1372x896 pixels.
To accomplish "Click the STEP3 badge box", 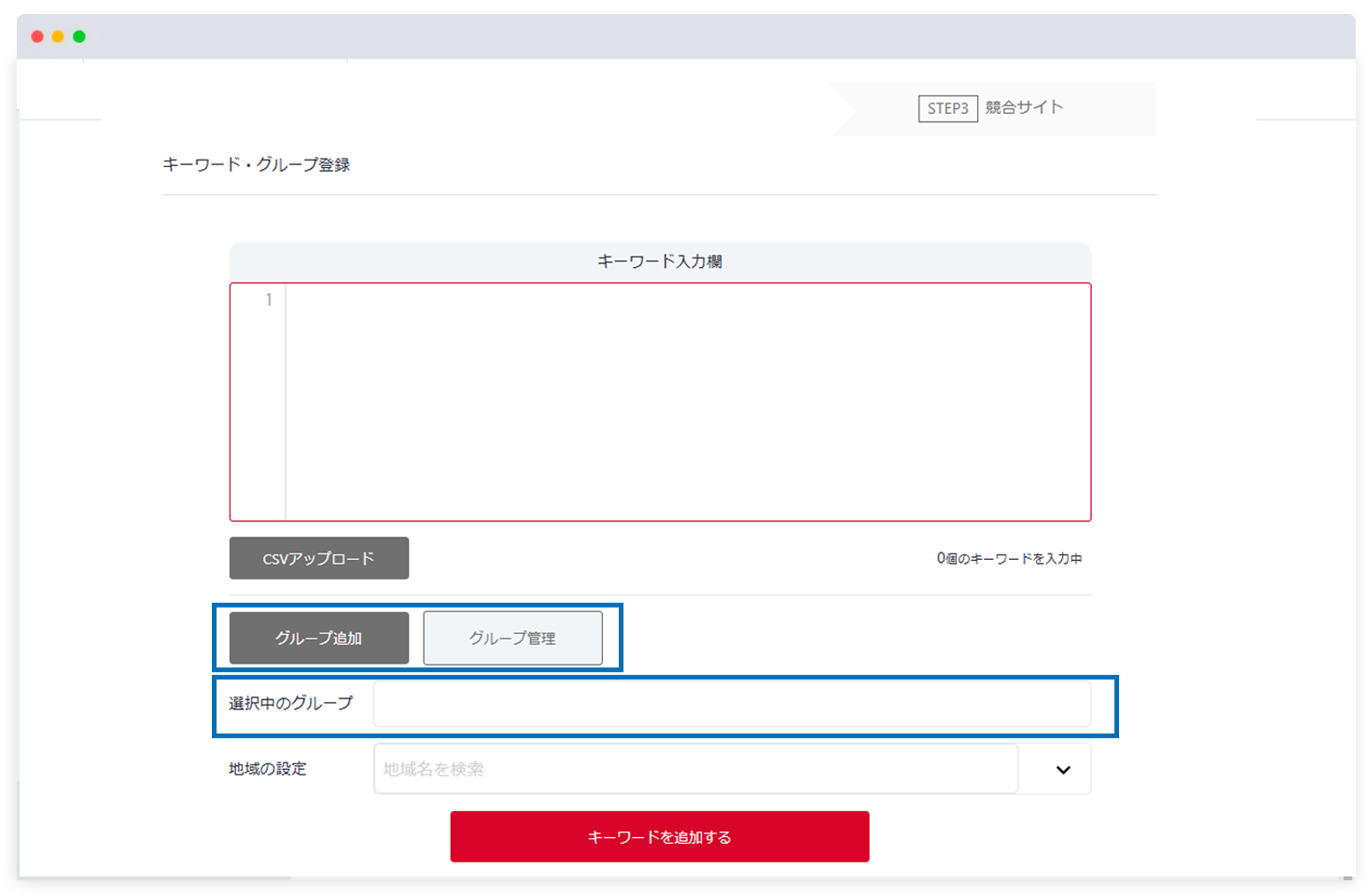I will coord(946,107).
